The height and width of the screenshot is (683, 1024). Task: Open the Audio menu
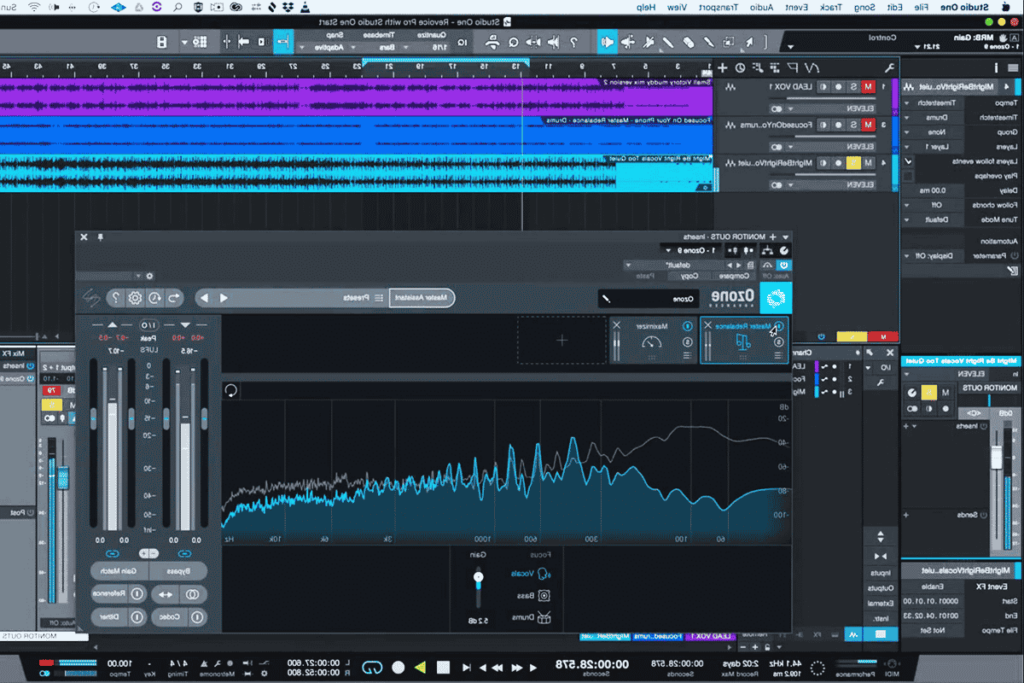761,7
